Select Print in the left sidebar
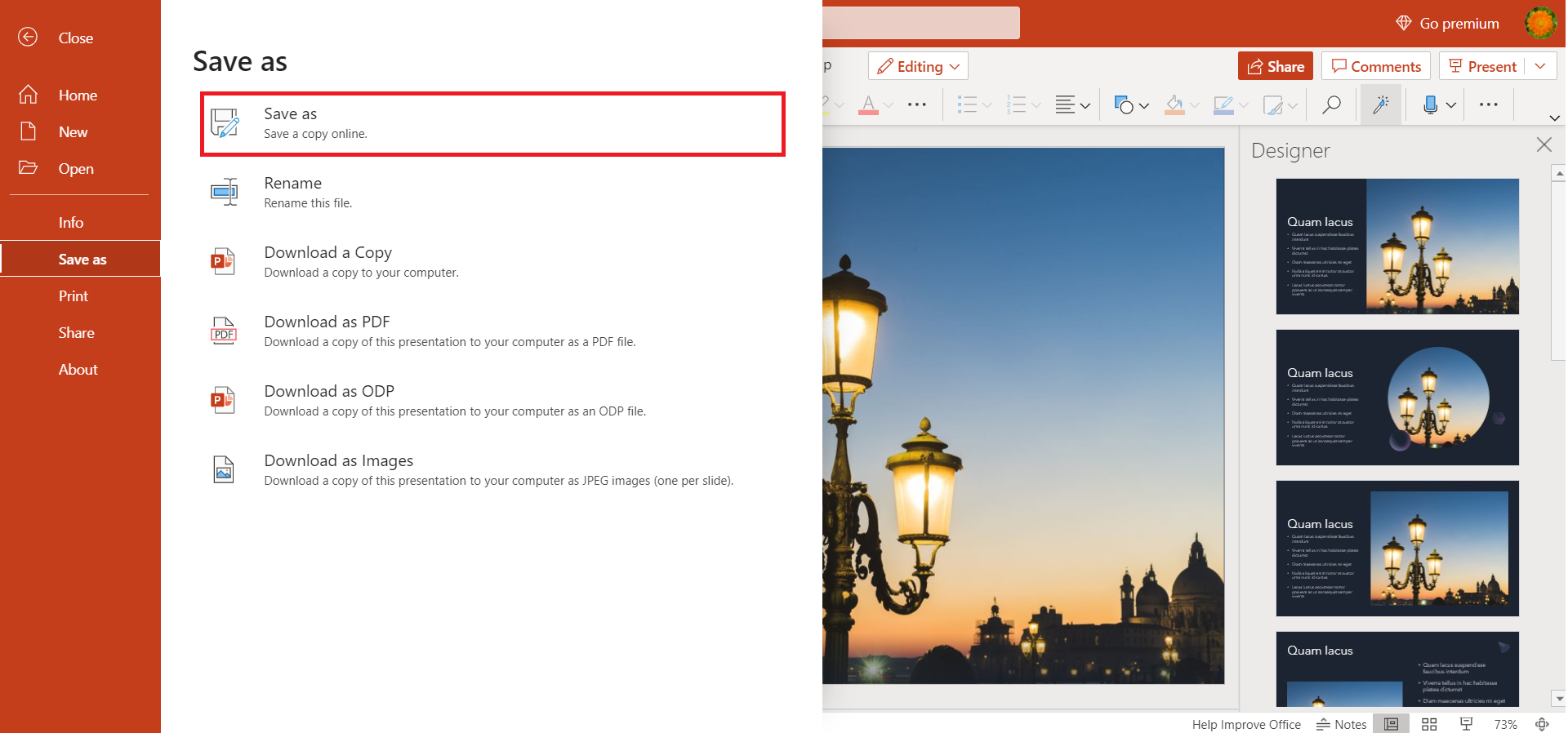Viewport: 1568px width, 733px height. 73,296
